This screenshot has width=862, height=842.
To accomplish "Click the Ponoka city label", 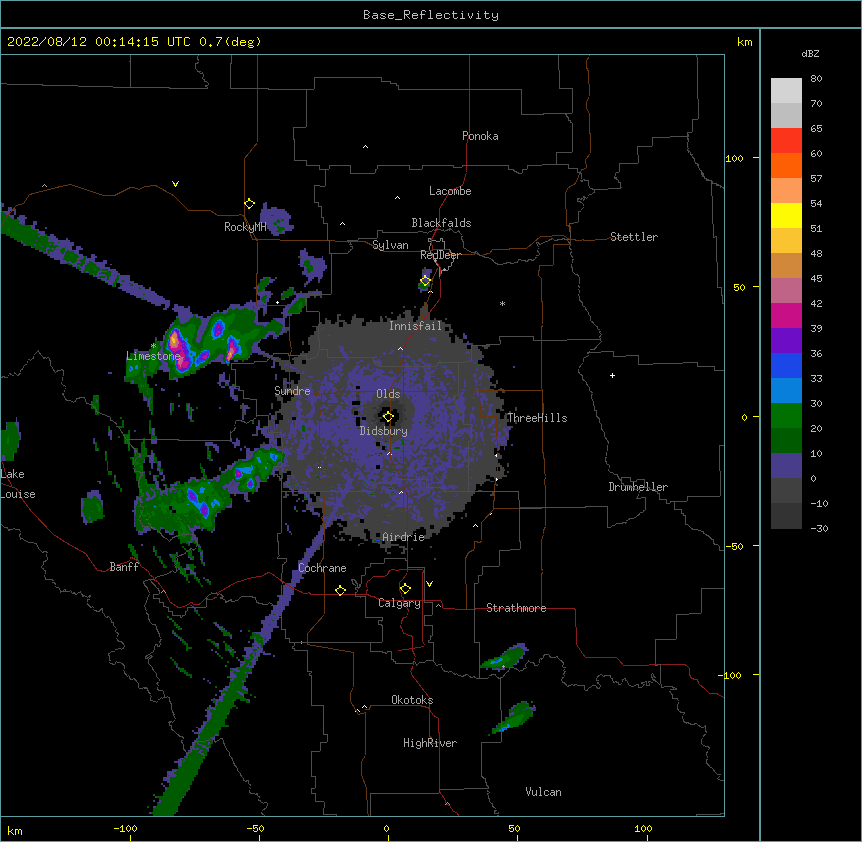I will click(x=480, y=136).
